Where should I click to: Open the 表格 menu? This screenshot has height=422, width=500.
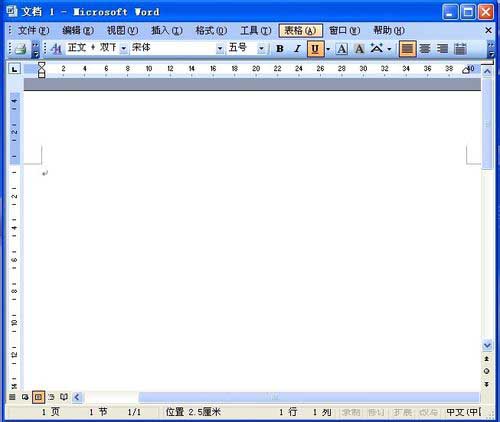(x=300, y=31)
